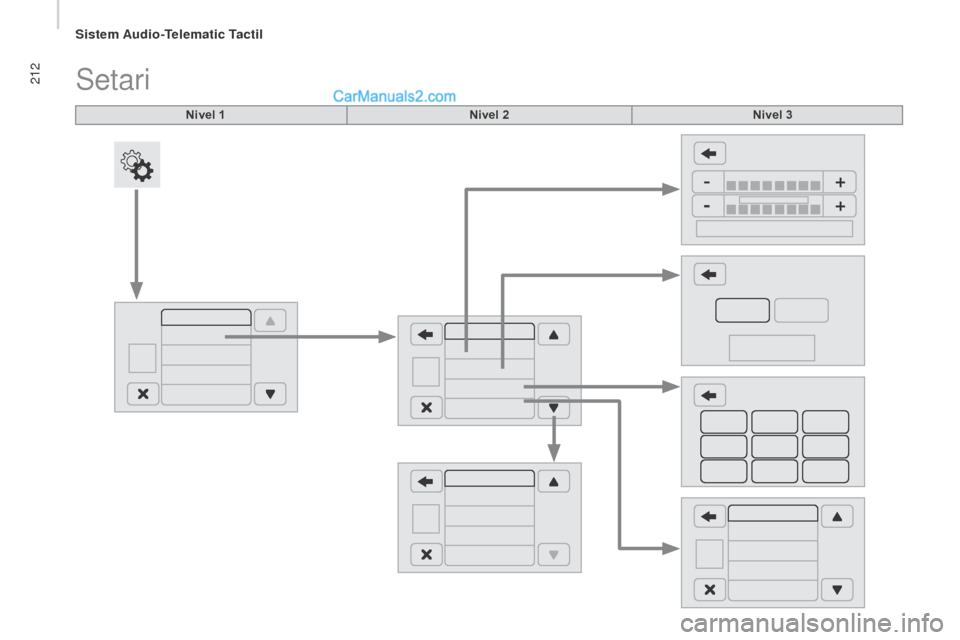The width and height of the screenshot is (960, 640).
Task: Click the up arrow in lower Nivel 2 panel
Action: tap(553, 481)
